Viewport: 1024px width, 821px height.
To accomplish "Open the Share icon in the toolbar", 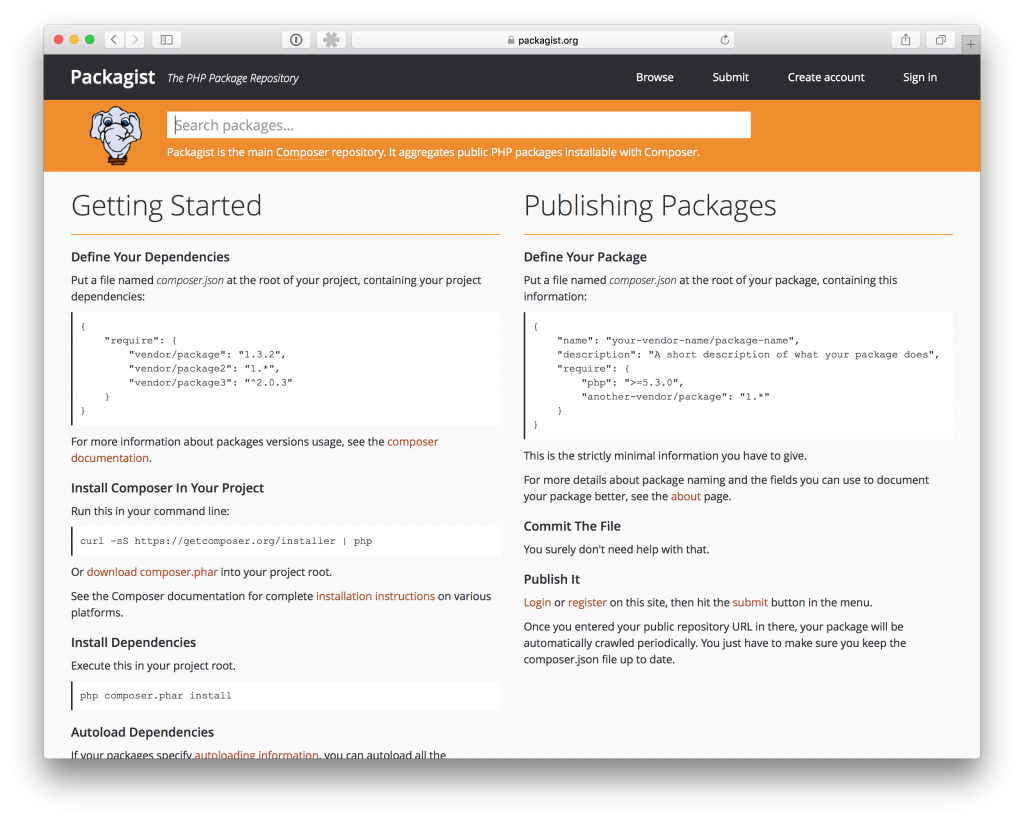I will click(905, 40).
